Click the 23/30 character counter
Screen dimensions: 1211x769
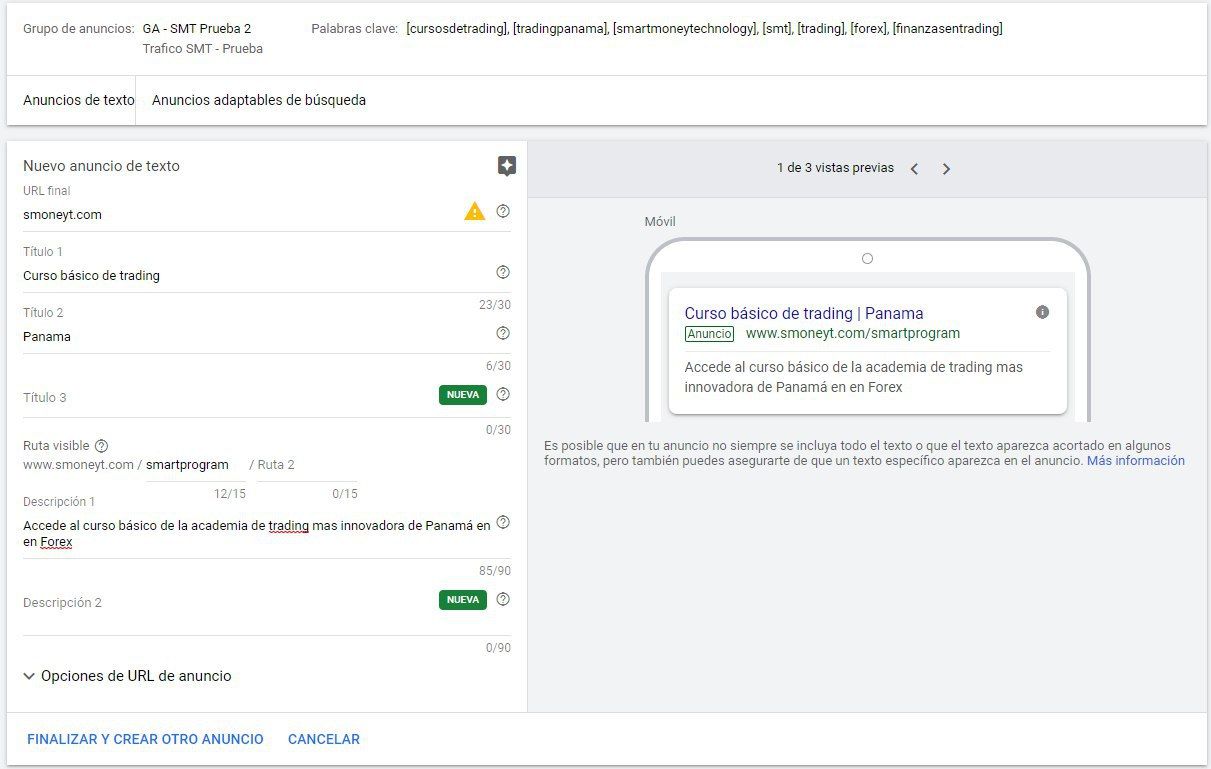494,304
